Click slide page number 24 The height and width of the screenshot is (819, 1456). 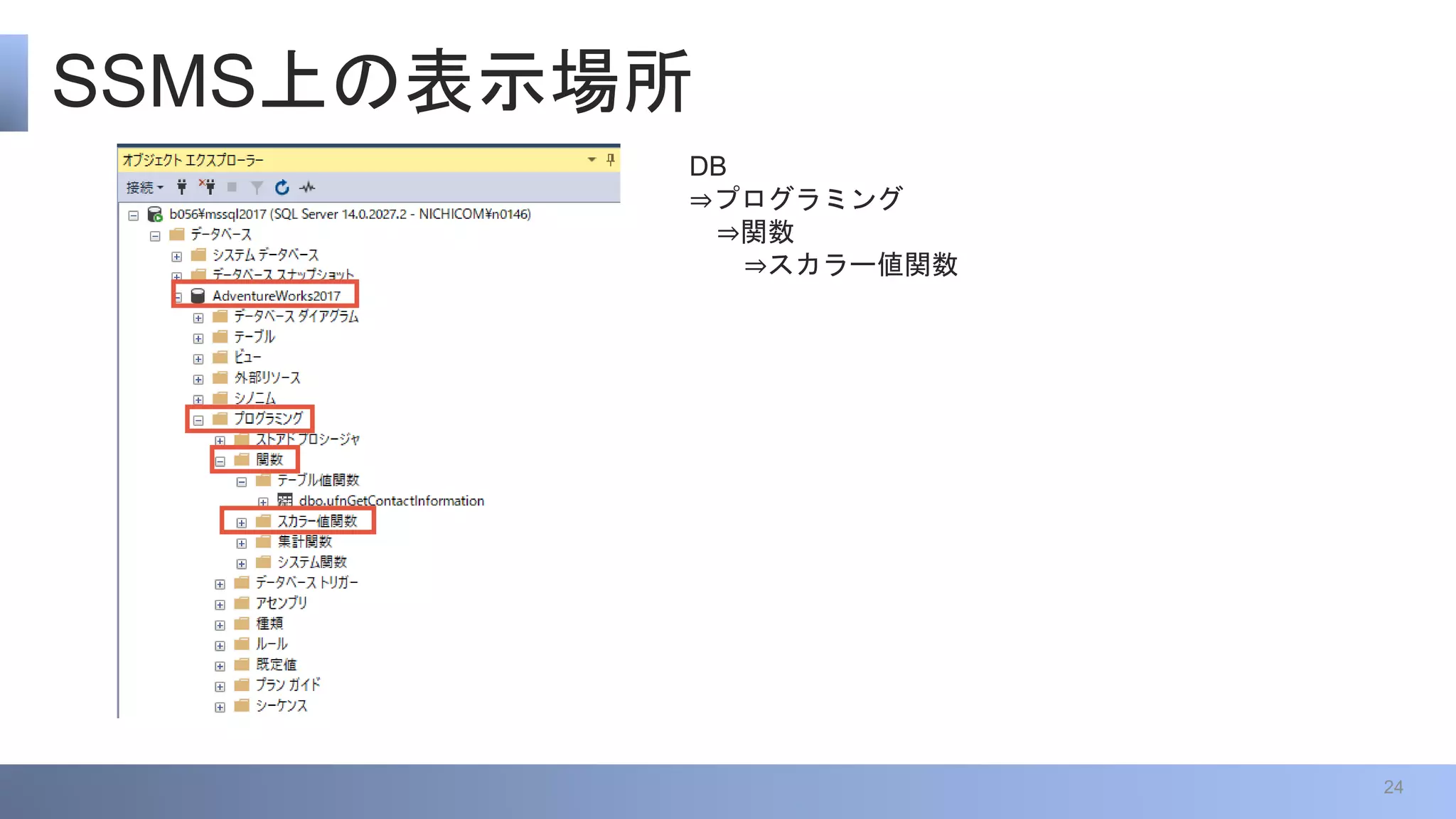(1393, 787)
